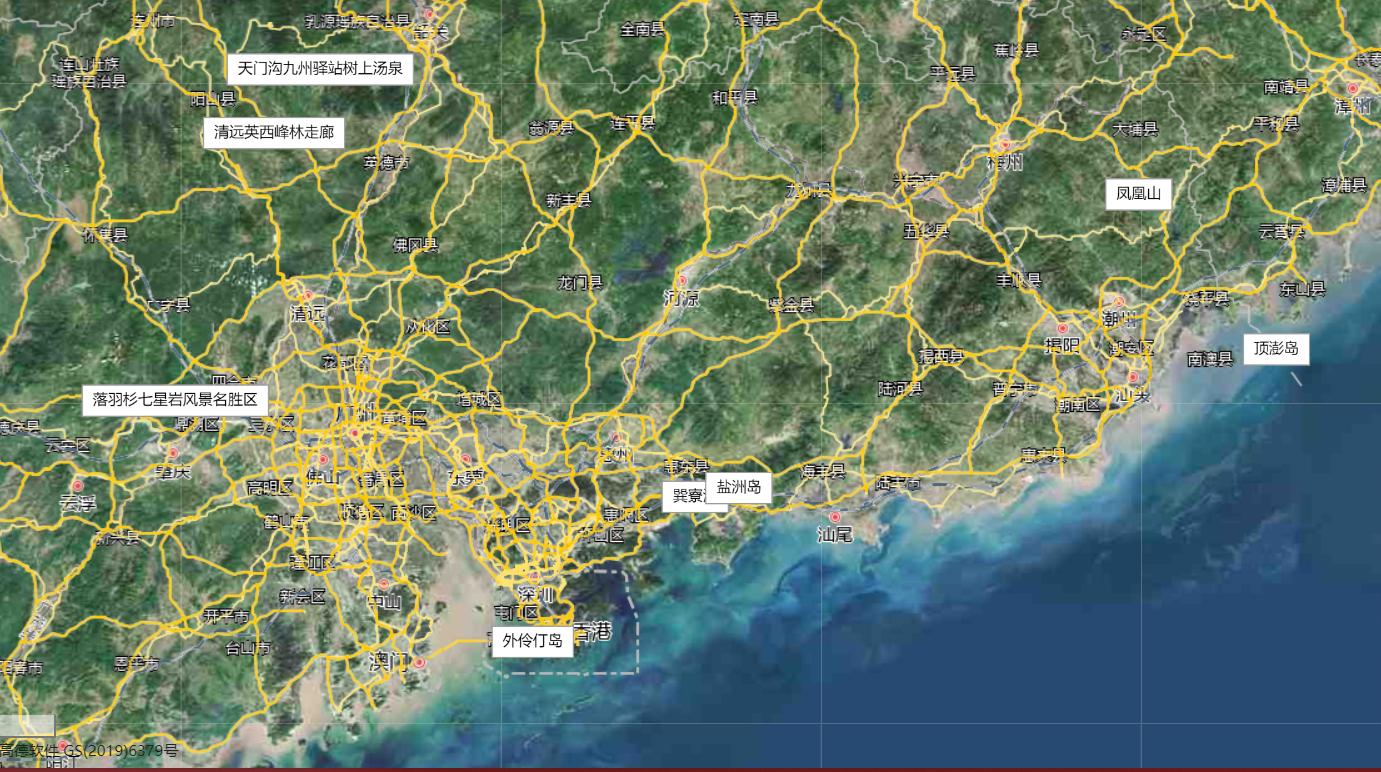Select the marker dot near 澳门

419,662
